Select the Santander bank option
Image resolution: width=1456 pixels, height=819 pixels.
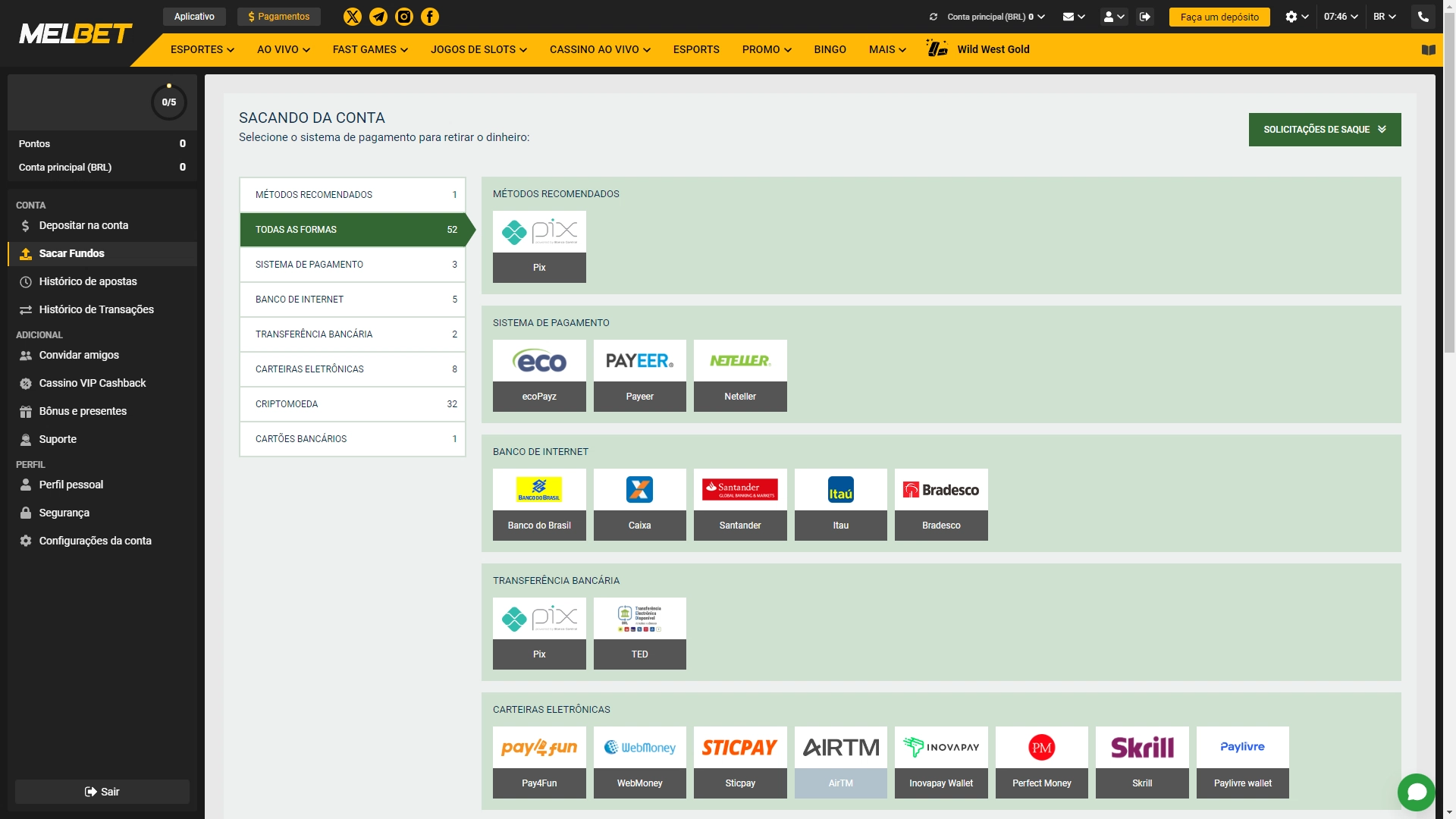tap(740, 504)
